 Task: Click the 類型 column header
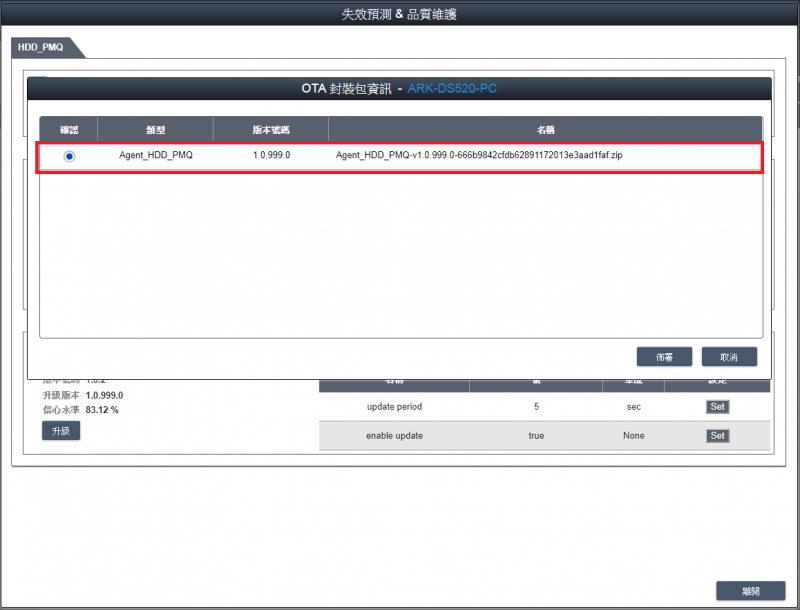[155, 130]
